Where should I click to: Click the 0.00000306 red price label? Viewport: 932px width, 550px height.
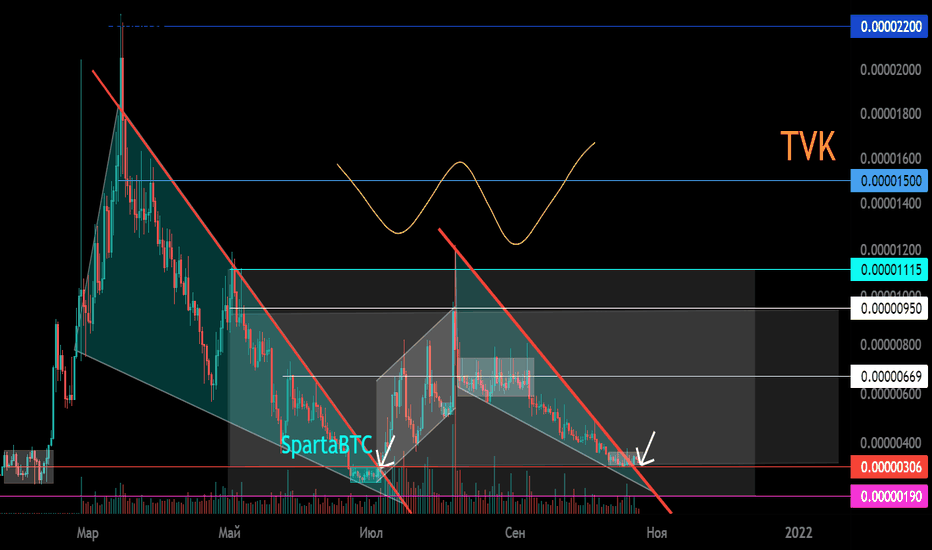[x=889, y=467]
